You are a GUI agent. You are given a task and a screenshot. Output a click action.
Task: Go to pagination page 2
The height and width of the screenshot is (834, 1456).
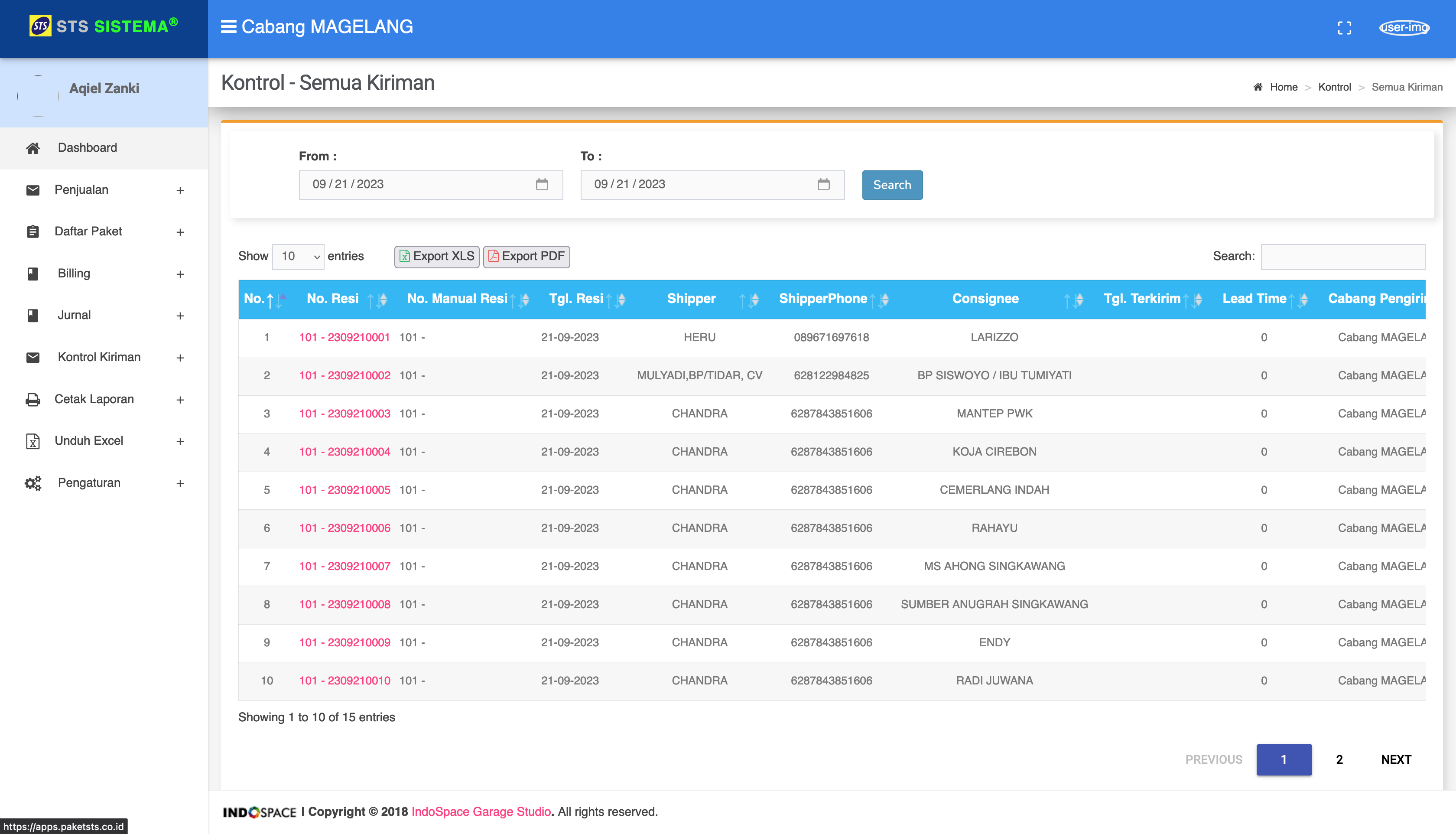click(1339, 759)
